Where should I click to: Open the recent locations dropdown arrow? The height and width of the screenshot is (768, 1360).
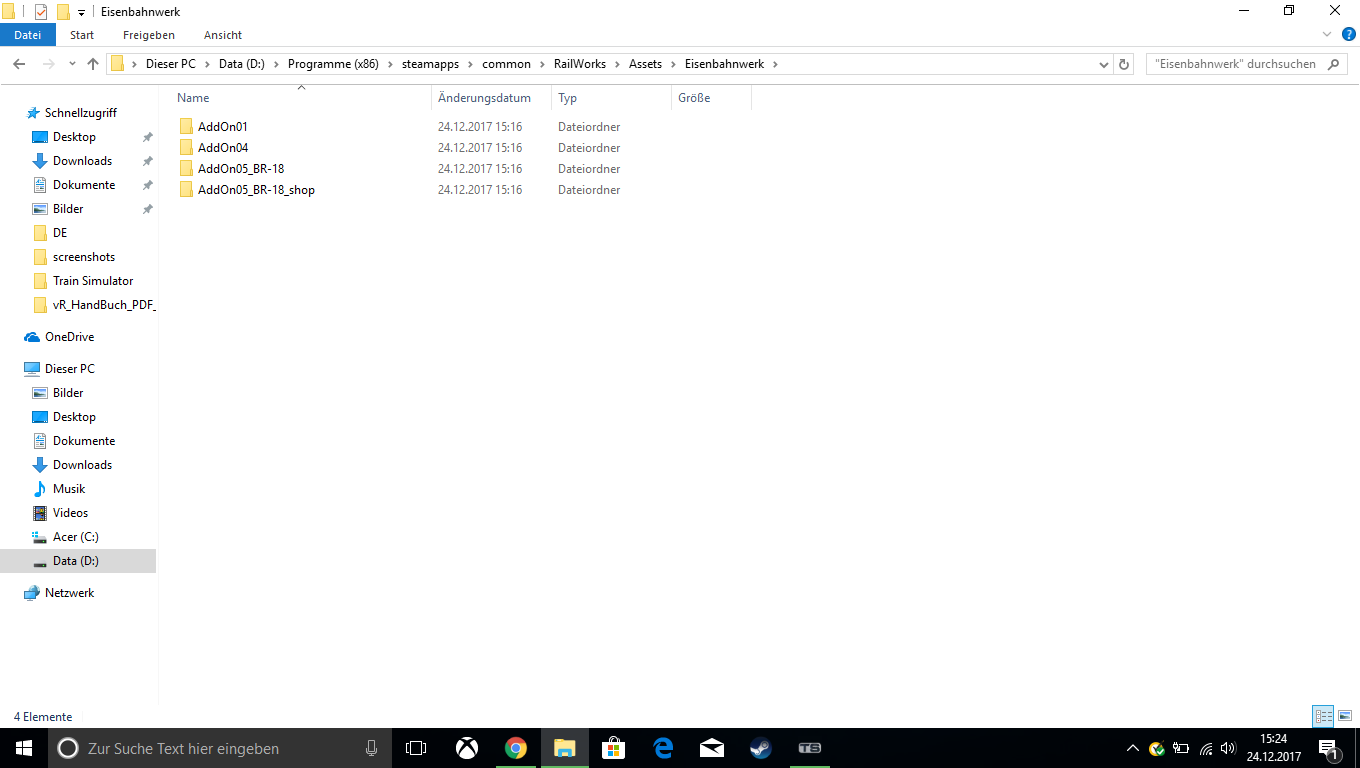click(72, 64)
